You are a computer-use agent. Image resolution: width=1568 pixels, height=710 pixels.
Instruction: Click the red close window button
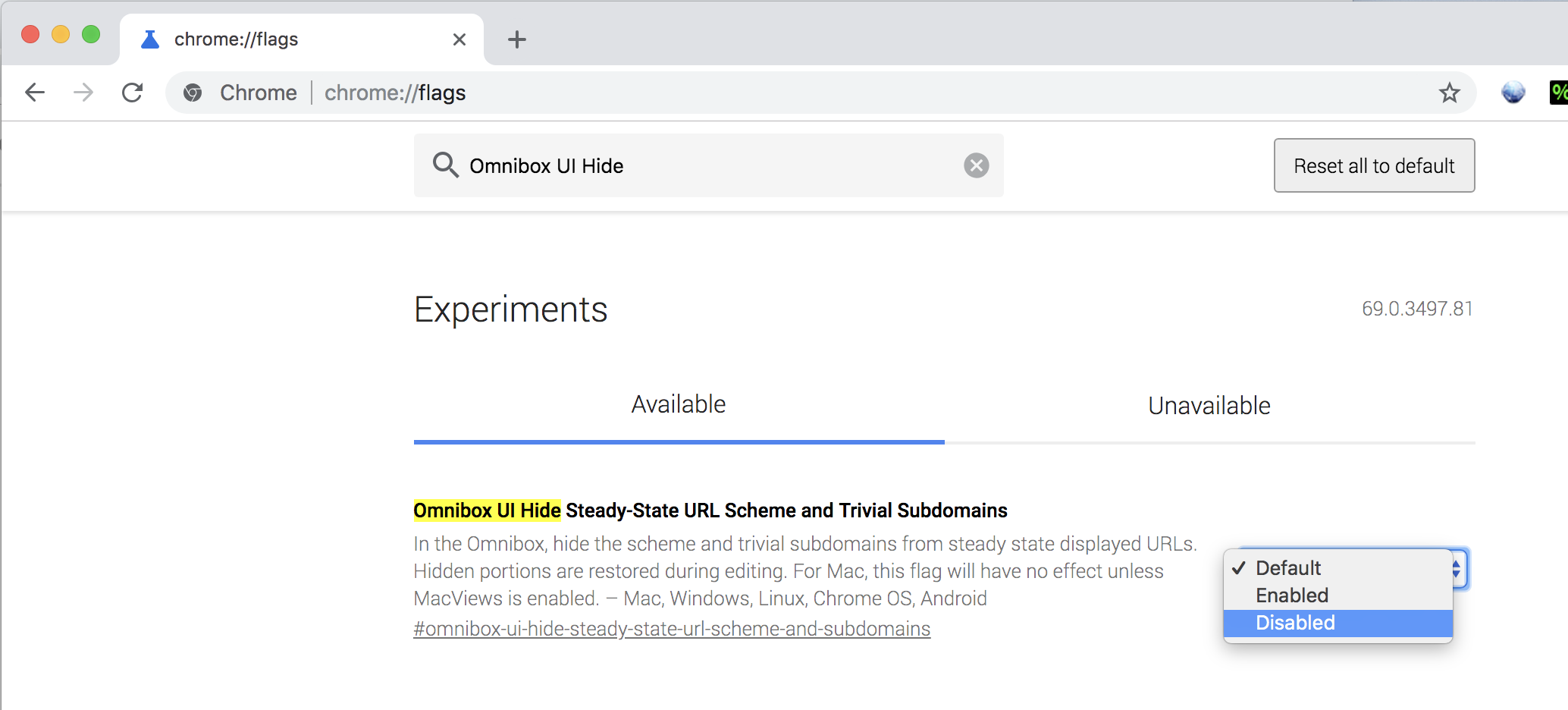pos(30,34)
